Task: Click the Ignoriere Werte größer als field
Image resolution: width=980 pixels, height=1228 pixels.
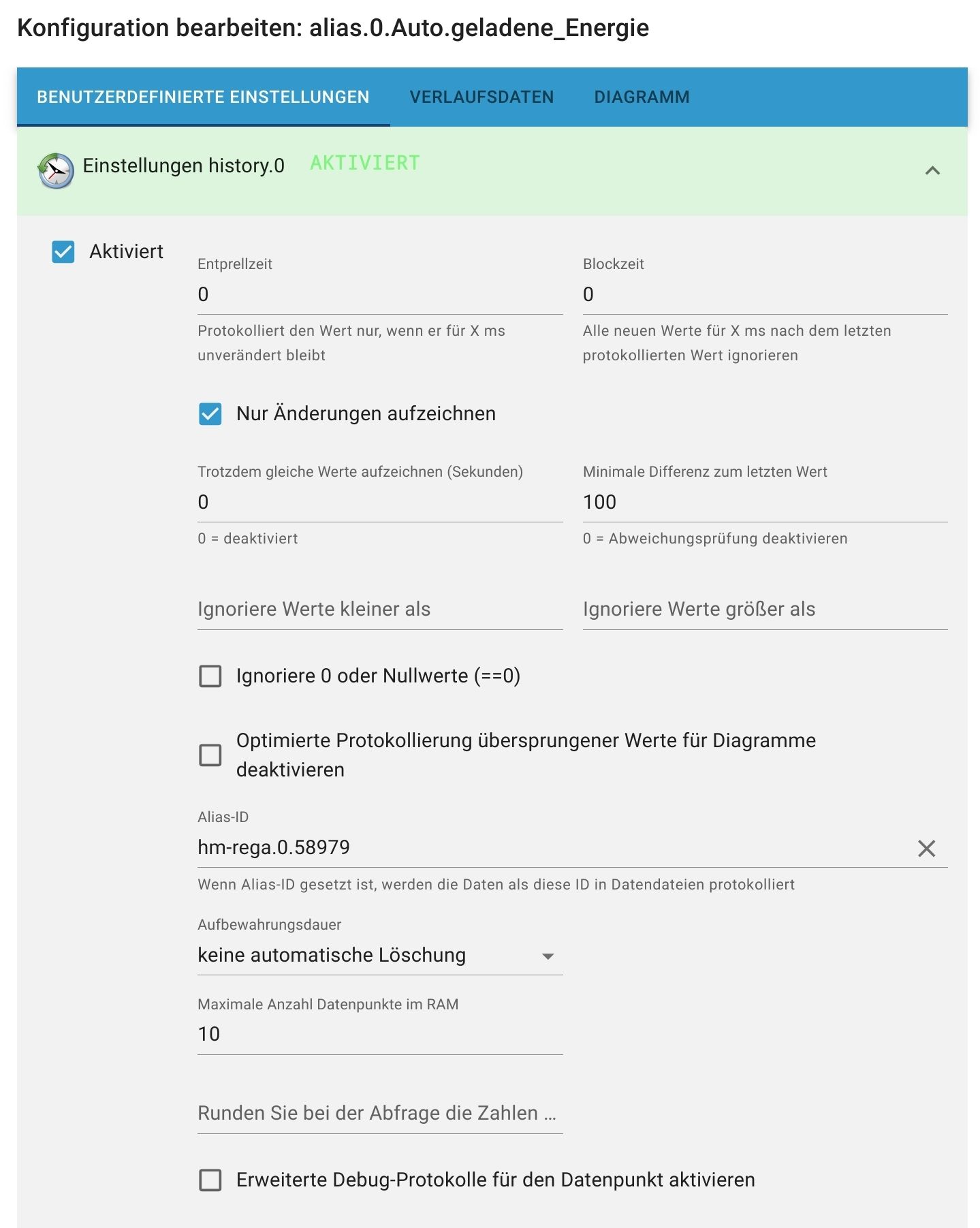Action: tap(764, 610)
